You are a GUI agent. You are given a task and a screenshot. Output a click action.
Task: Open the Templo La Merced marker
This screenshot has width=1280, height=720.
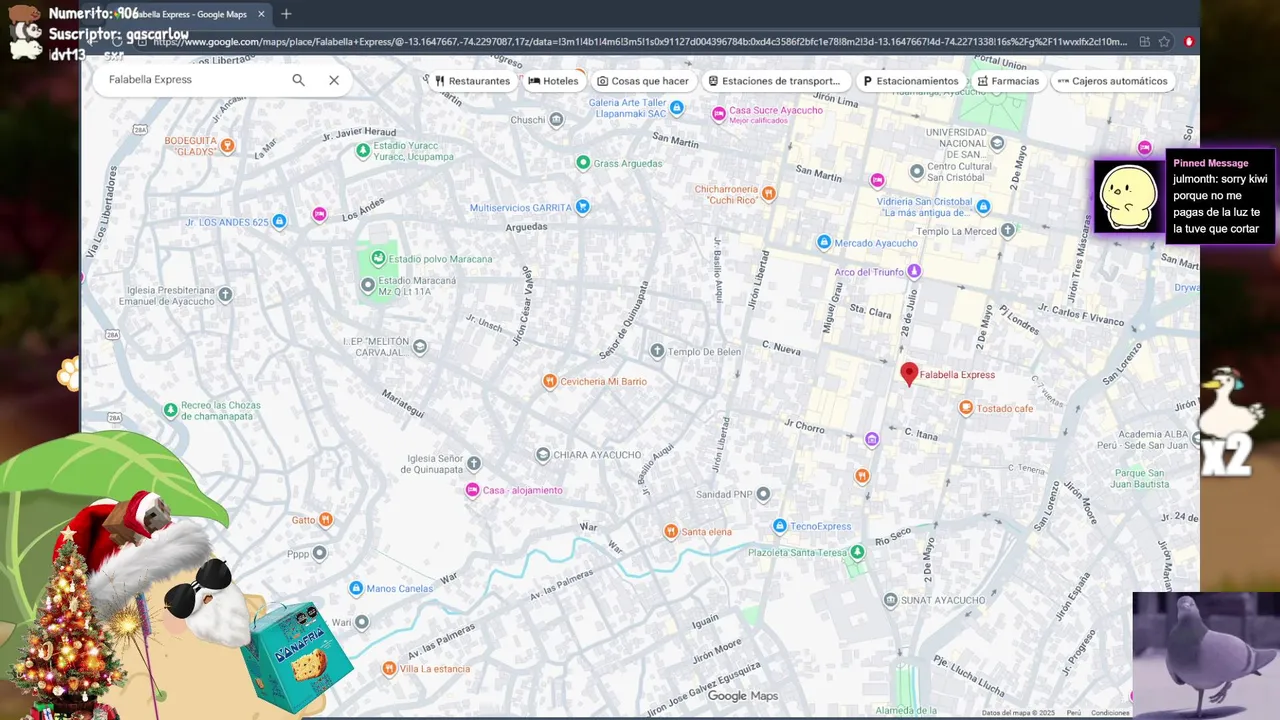(x=1008, y=231)
